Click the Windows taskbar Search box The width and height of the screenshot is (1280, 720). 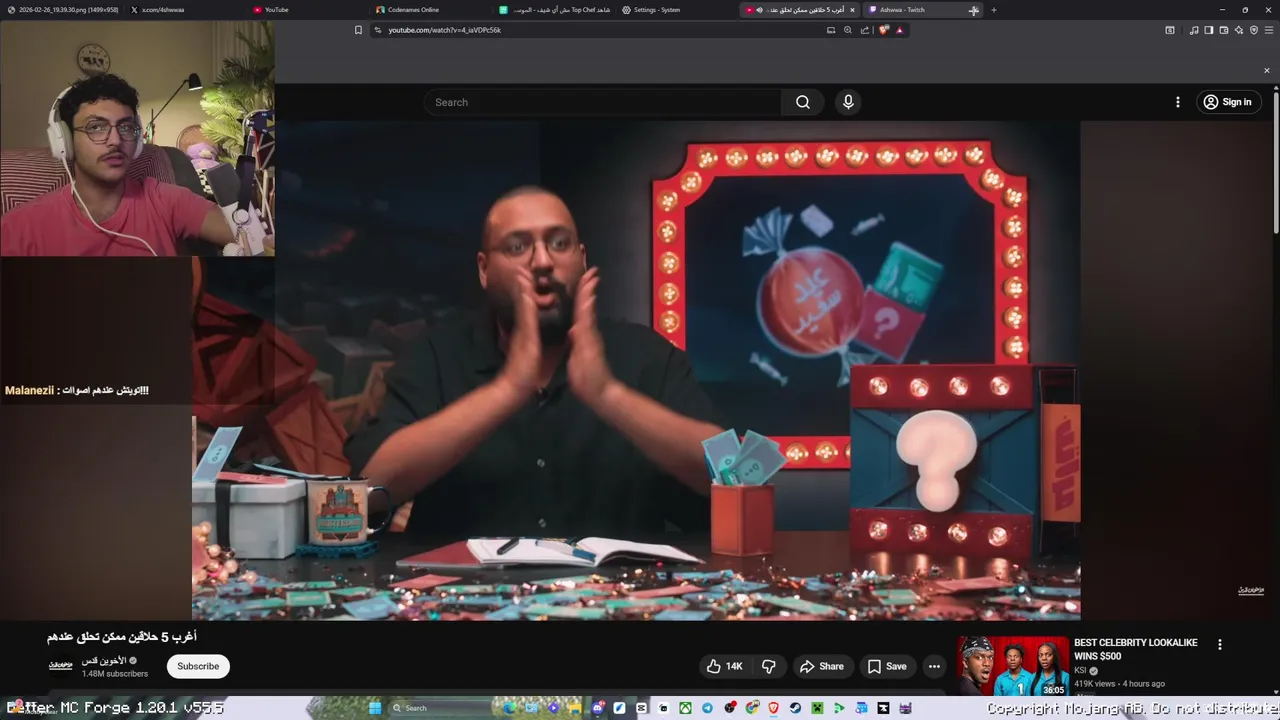pos(441,708)
